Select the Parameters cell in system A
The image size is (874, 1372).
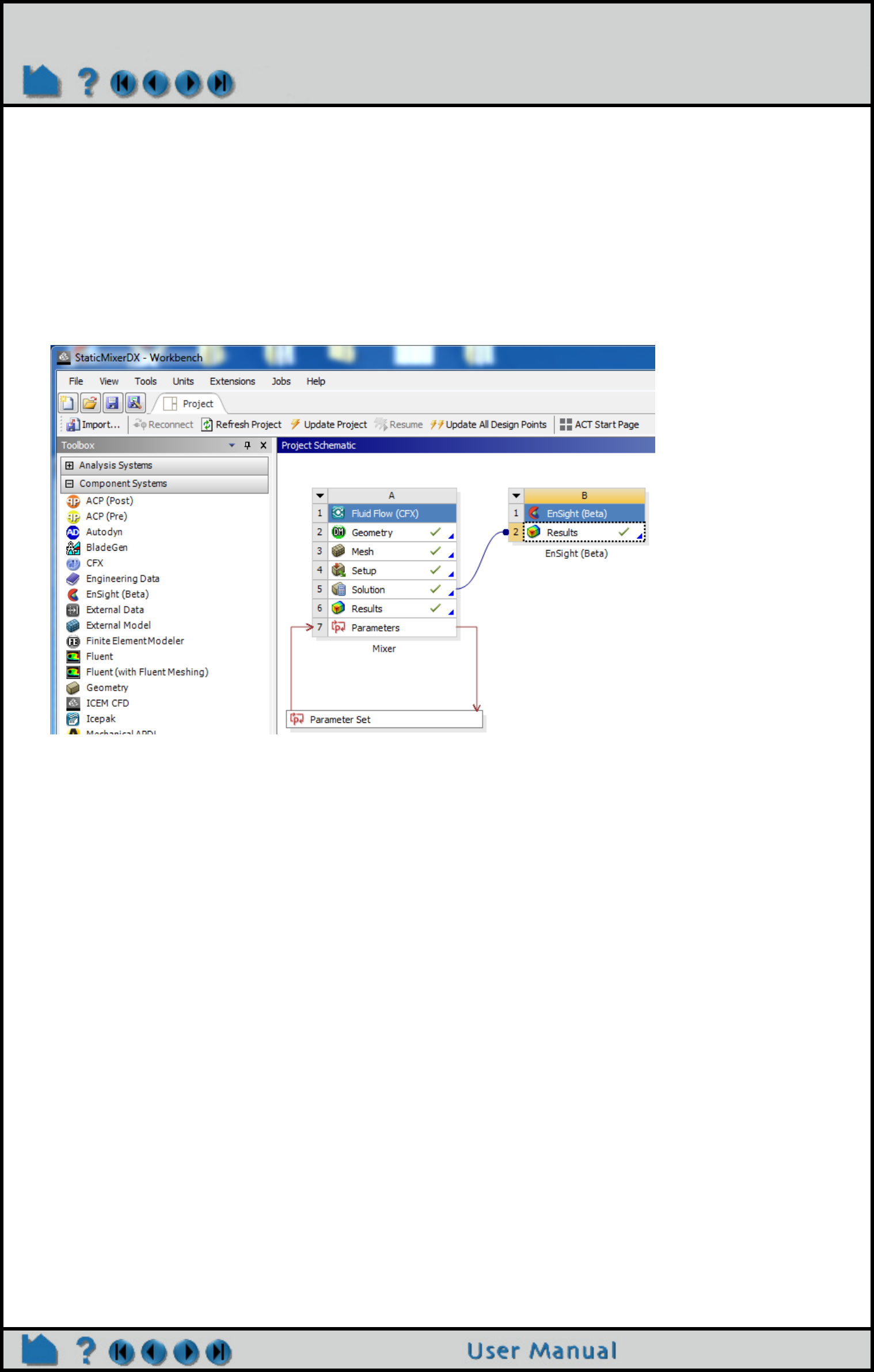click(x=392, y=627)
